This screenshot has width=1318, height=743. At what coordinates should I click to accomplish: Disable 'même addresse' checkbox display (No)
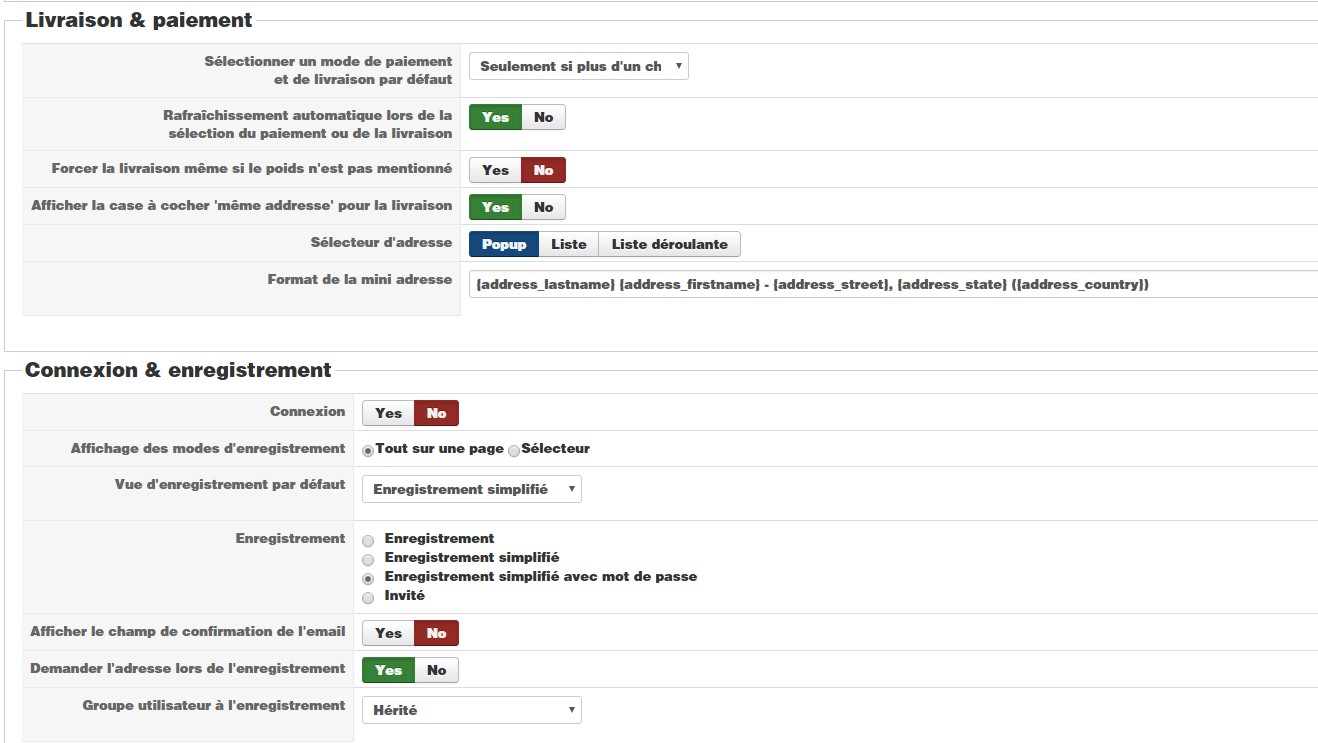543,207
